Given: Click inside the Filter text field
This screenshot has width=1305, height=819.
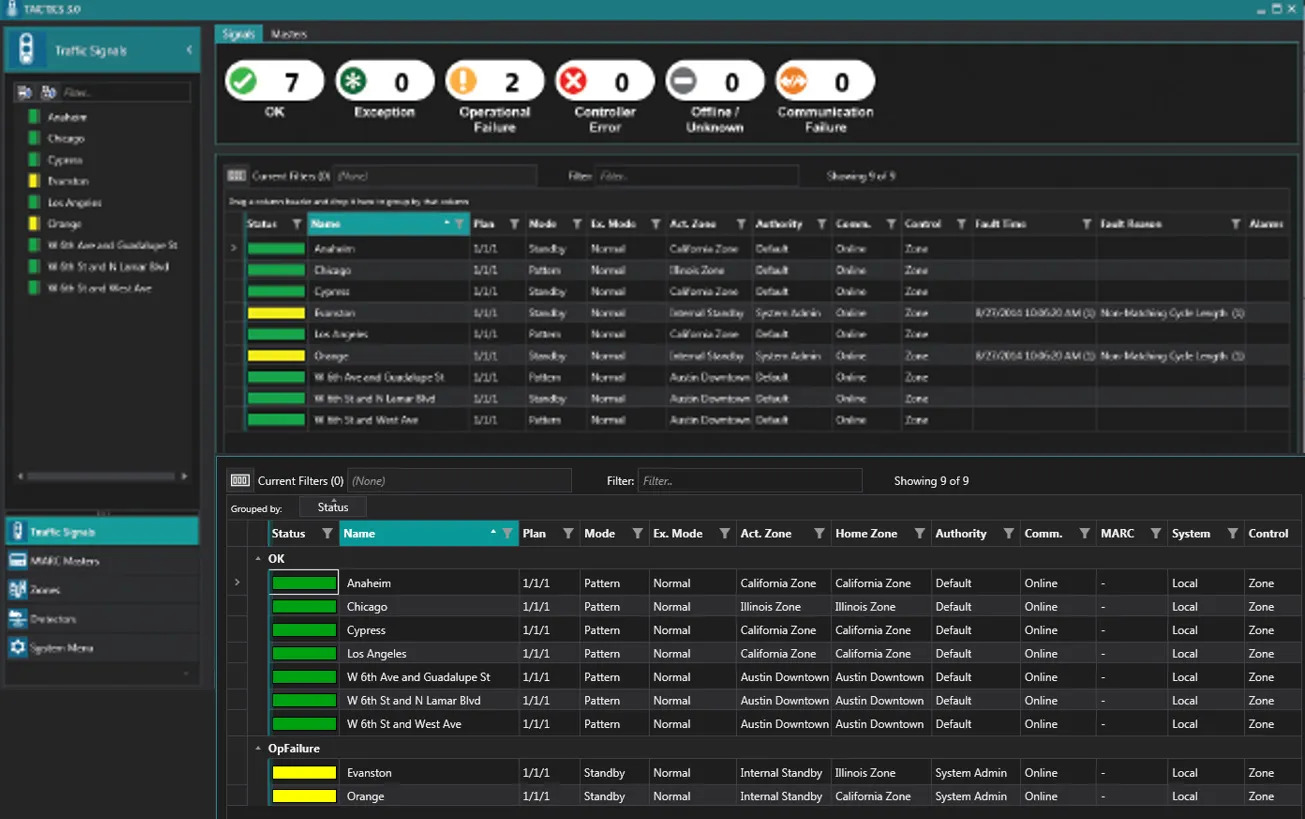Looking at the screenshot, I should pyautogui.click(x=749, y=480).
